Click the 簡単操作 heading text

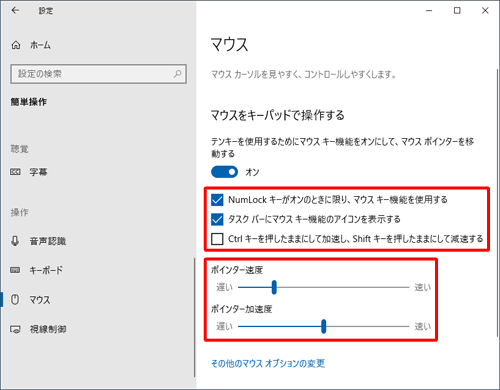pyautogui.click(x=29, y=102)
